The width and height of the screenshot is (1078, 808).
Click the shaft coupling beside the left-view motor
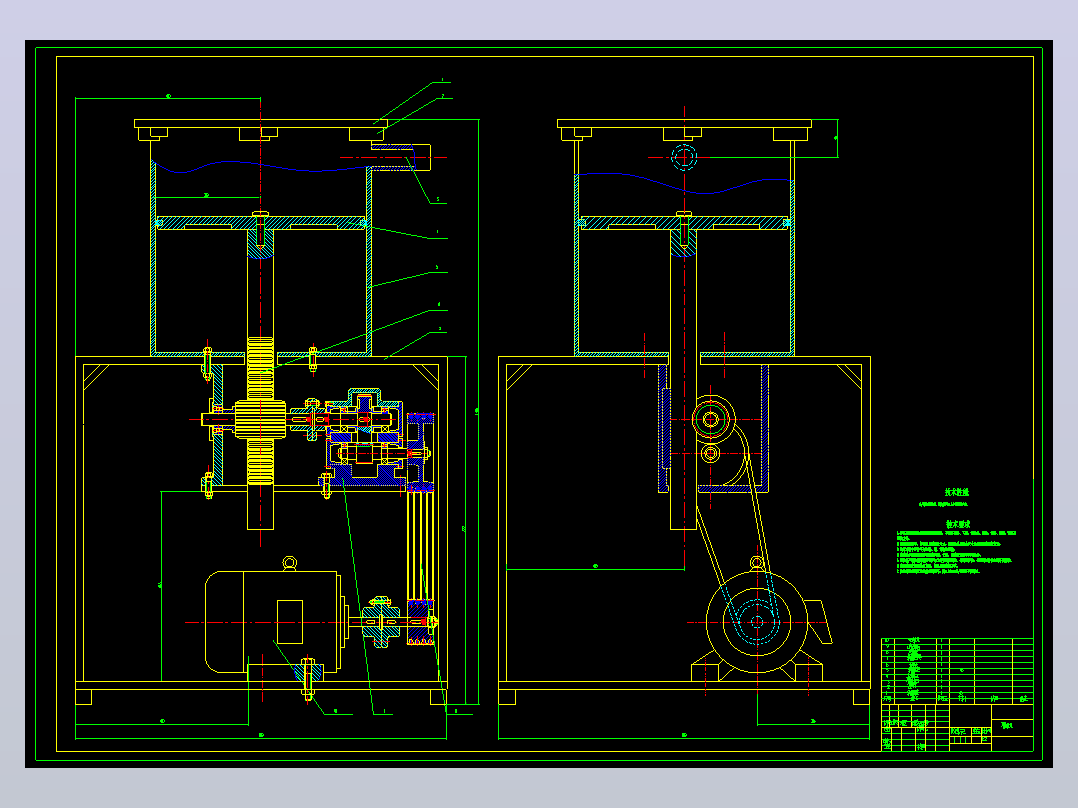point(381,622)
